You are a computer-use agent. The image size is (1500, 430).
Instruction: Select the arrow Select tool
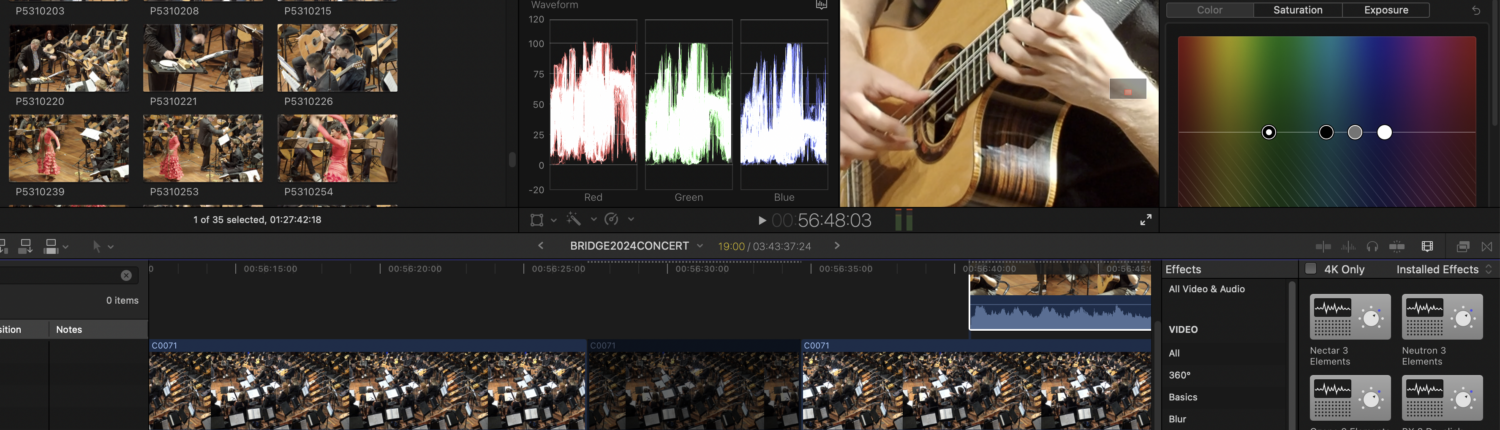pyautogui.click(x=97, y=246)
